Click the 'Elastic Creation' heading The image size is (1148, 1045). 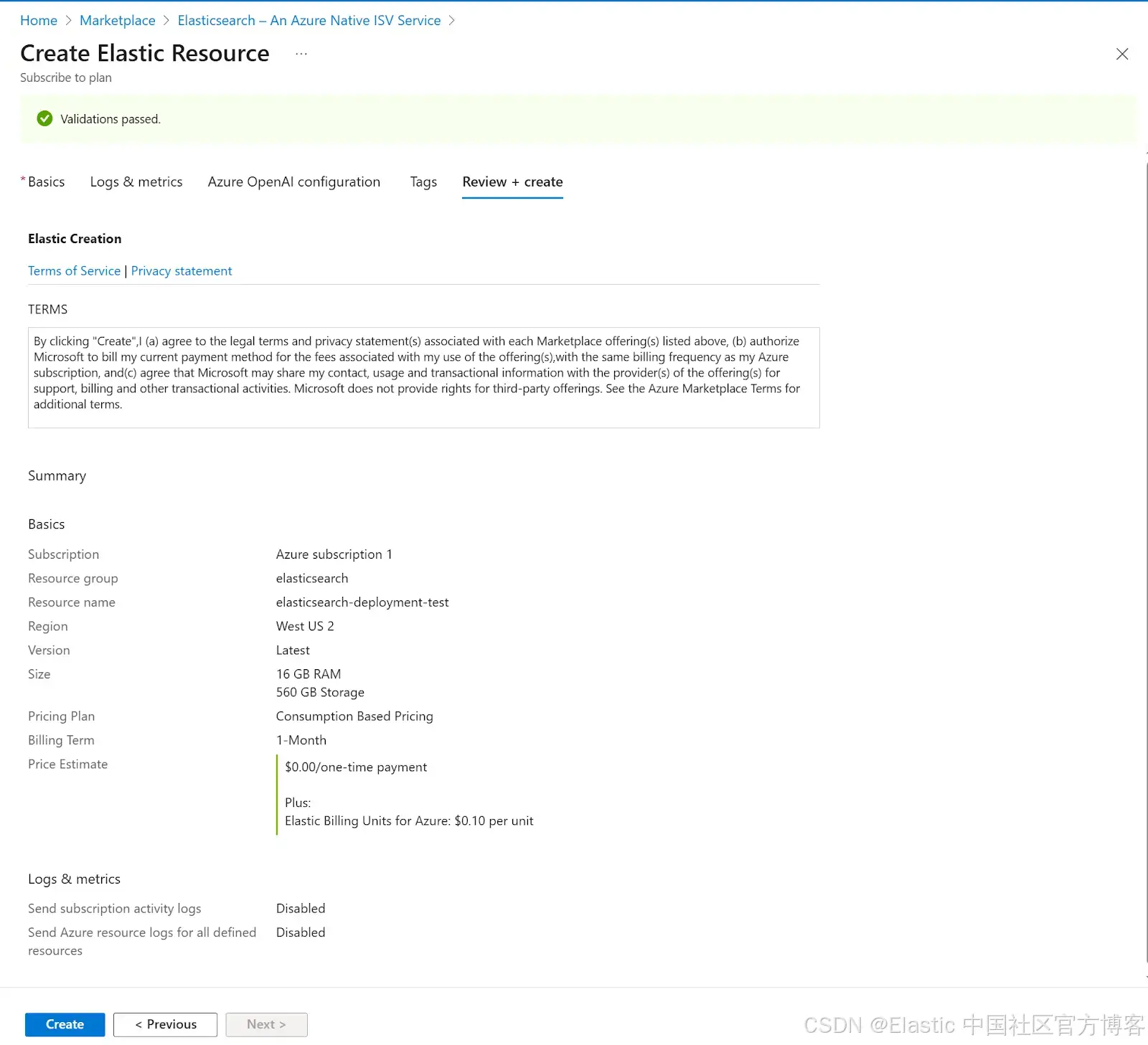(75, 238)
